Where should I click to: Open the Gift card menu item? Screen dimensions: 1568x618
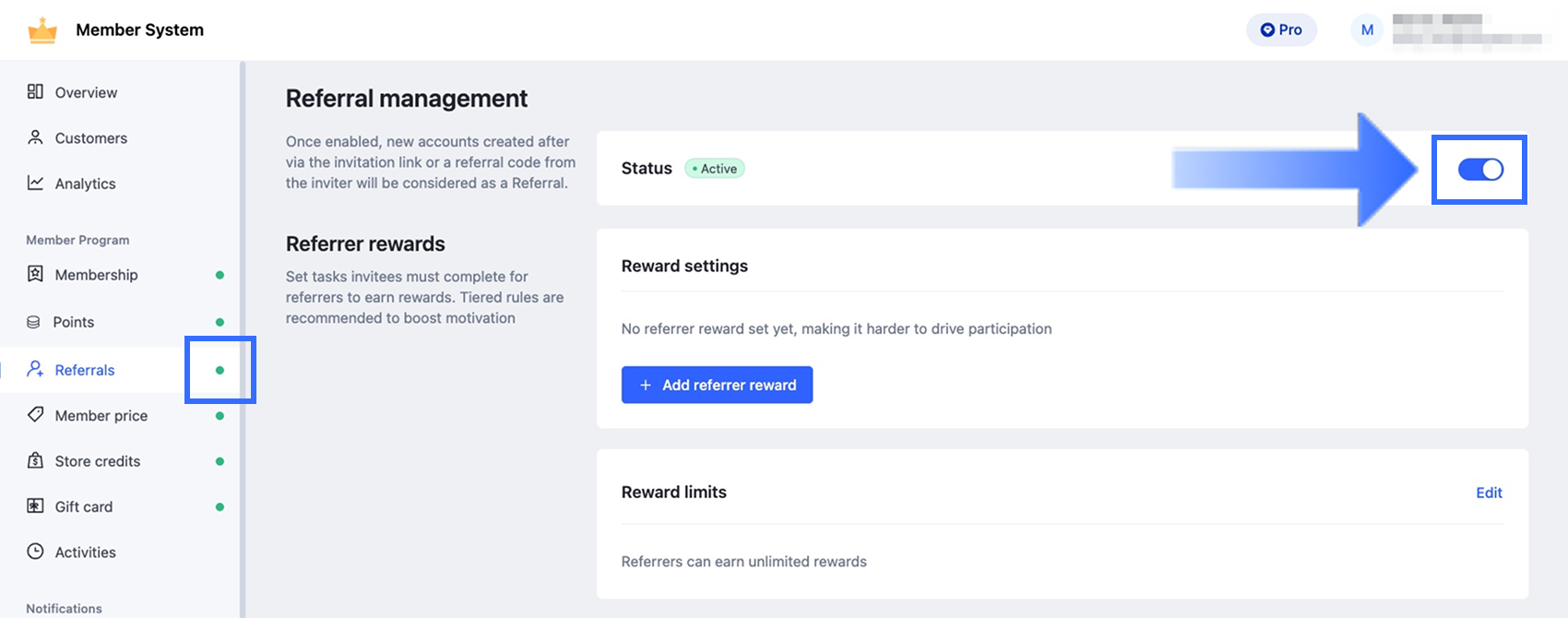click(84, 506)
